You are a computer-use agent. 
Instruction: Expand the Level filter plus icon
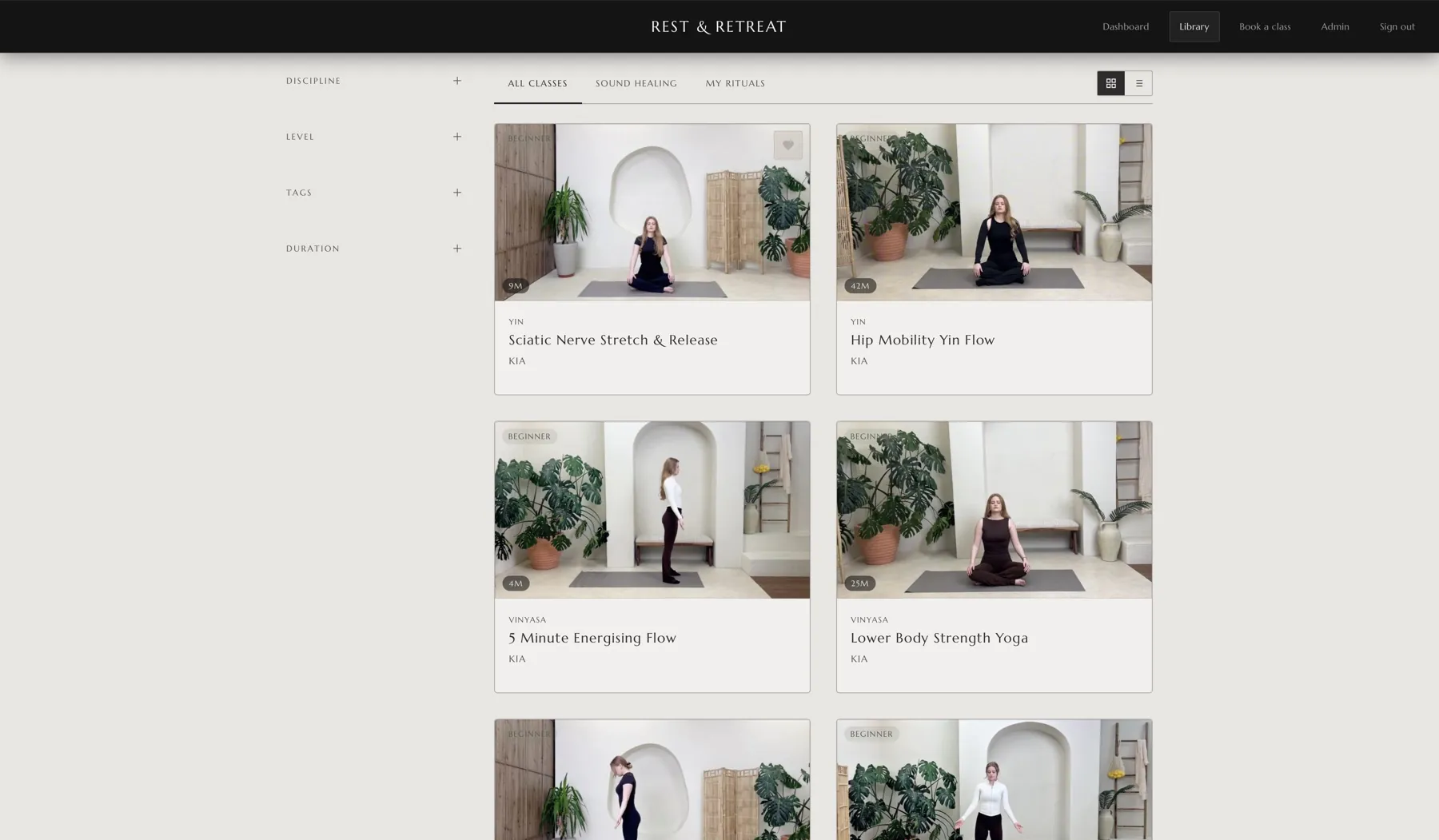pyautogui.click(x=456, y=137)
